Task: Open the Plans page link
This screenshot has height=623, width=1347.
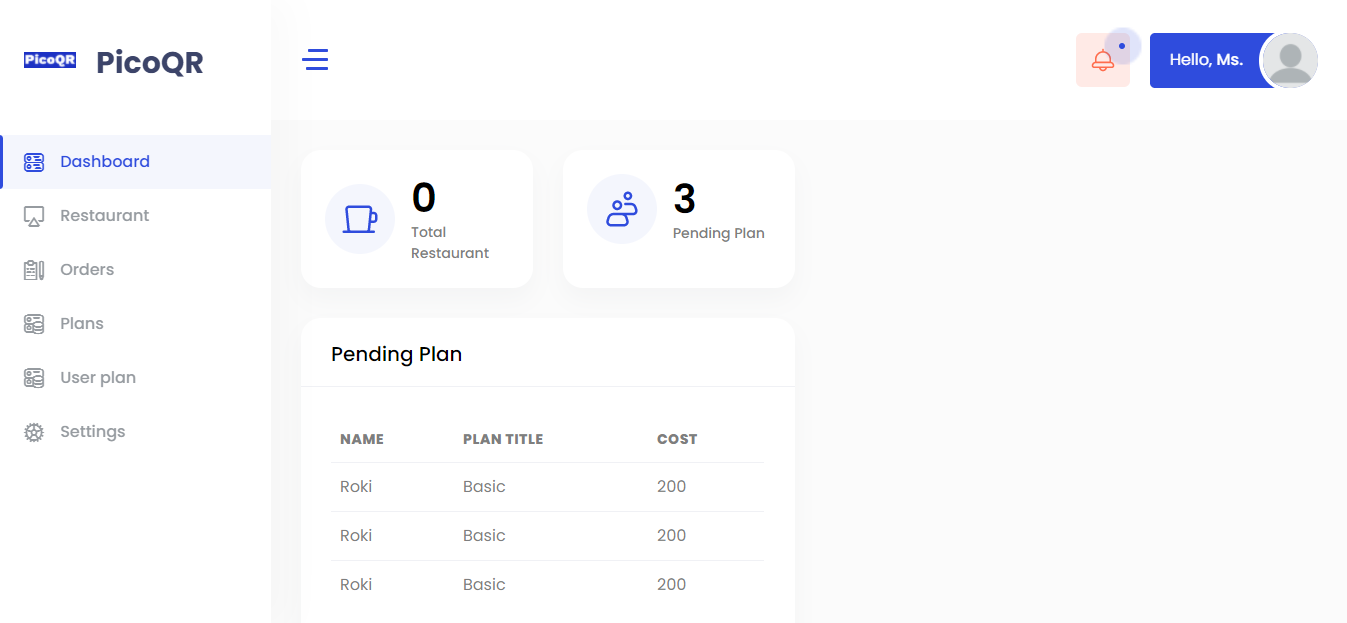Action: [82, 324]
